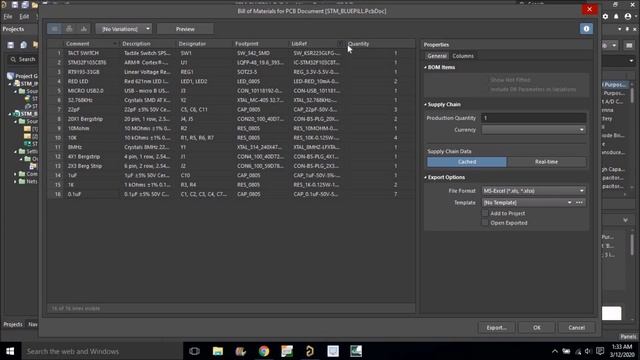Open the File menu in Altium
The height and width of the screenshot is (360, 640).
point(8,16)
